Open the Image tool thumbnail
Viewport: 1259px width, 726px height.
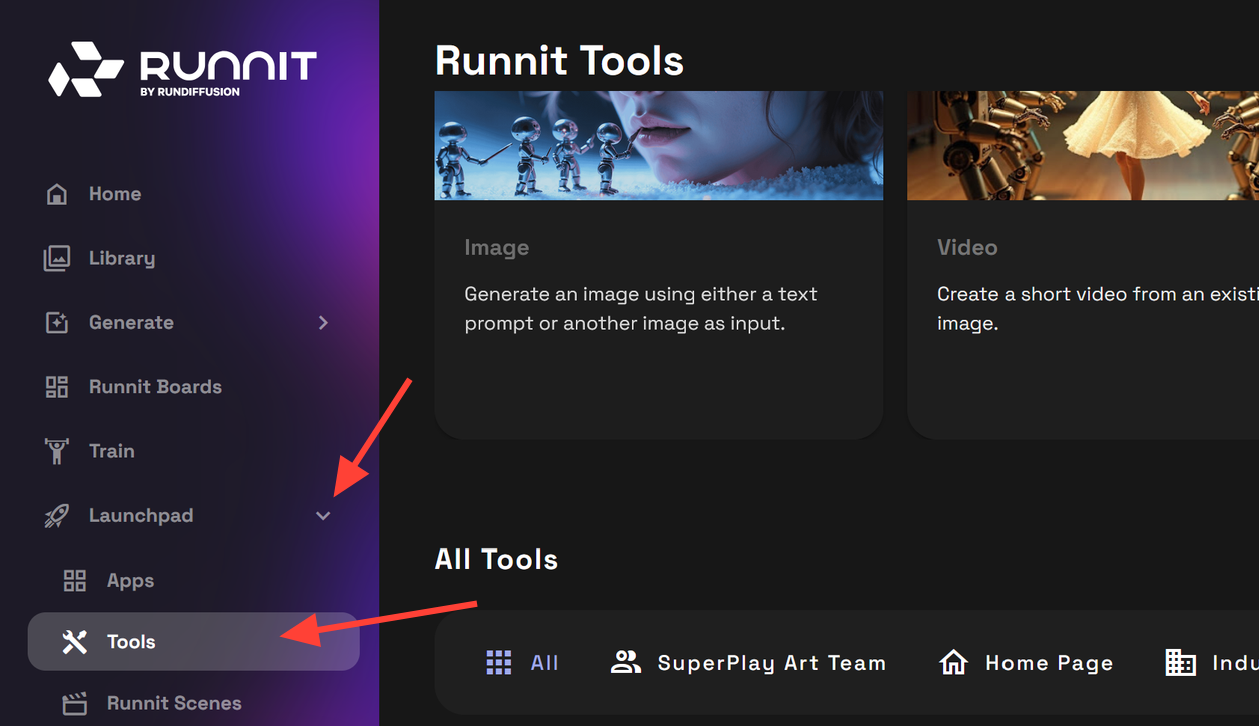[659, 146]
